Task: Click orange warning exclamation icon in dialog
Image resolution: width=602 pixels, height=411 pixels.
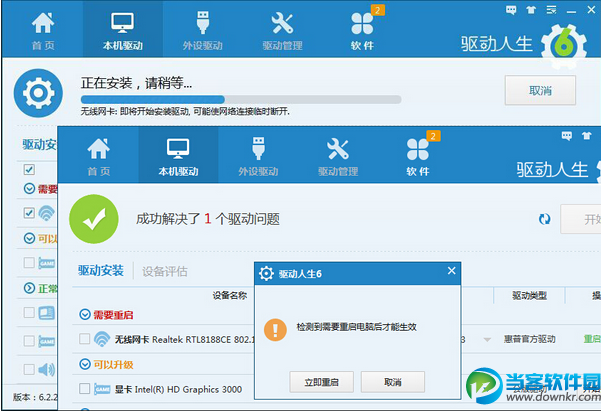Action: point(275,330)
